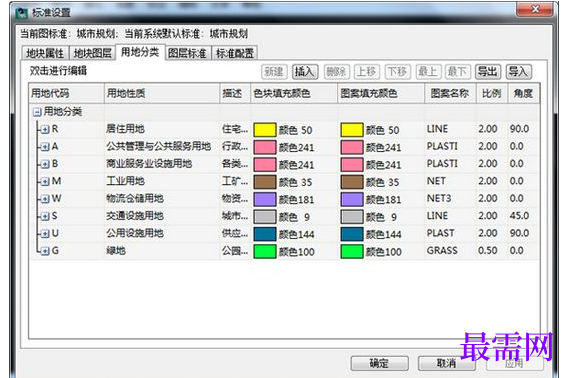Open the 图层标准 tab

[x=188, y=53]
